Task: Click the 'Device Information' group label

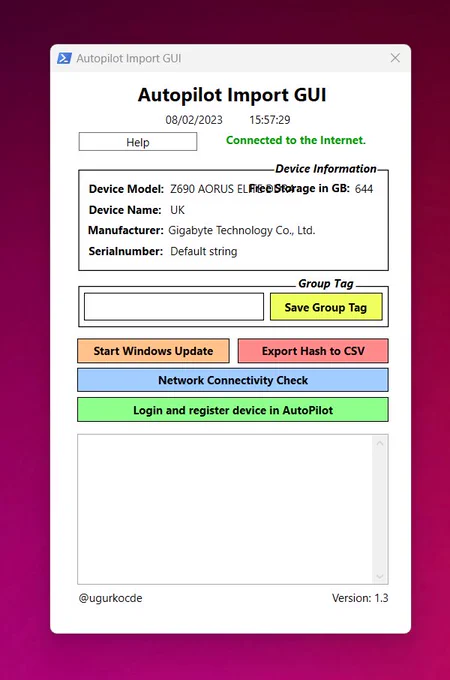Action: (x=326, y=169)
